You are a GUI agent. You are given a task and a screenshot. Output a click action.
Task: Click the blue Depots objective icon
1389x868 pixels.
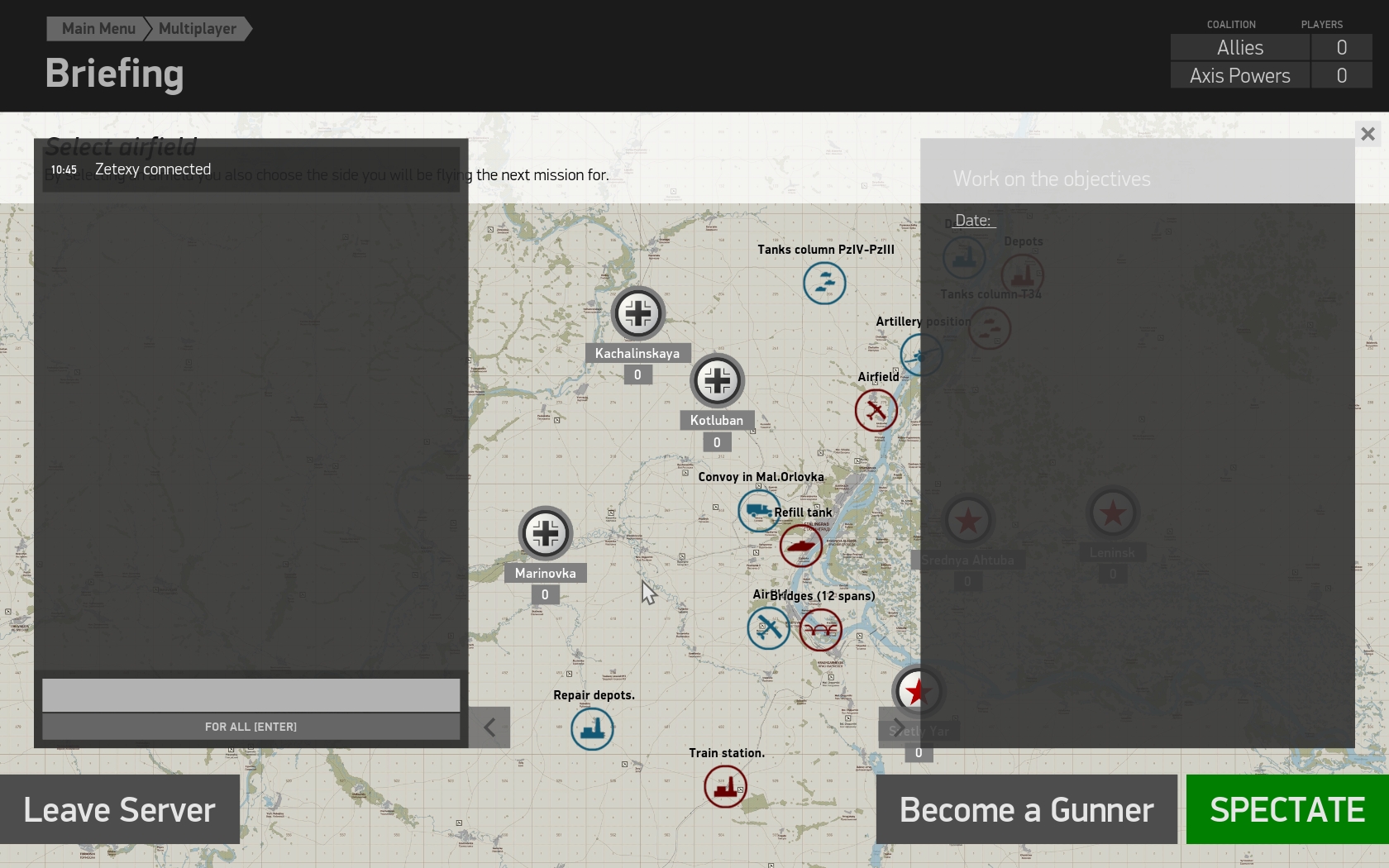[x=964, y=257]
